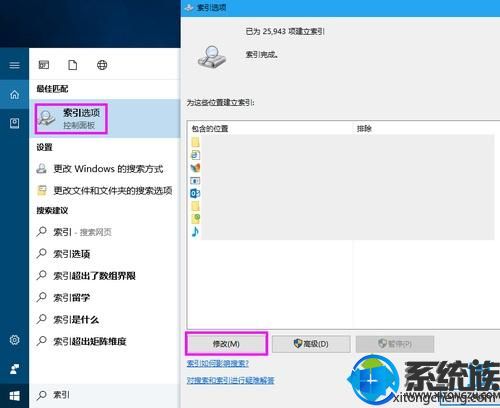The image size is (500, 408).
Task: Open 更改文件和文件夹的搜索选项 setting
Action: coord(104,191)
